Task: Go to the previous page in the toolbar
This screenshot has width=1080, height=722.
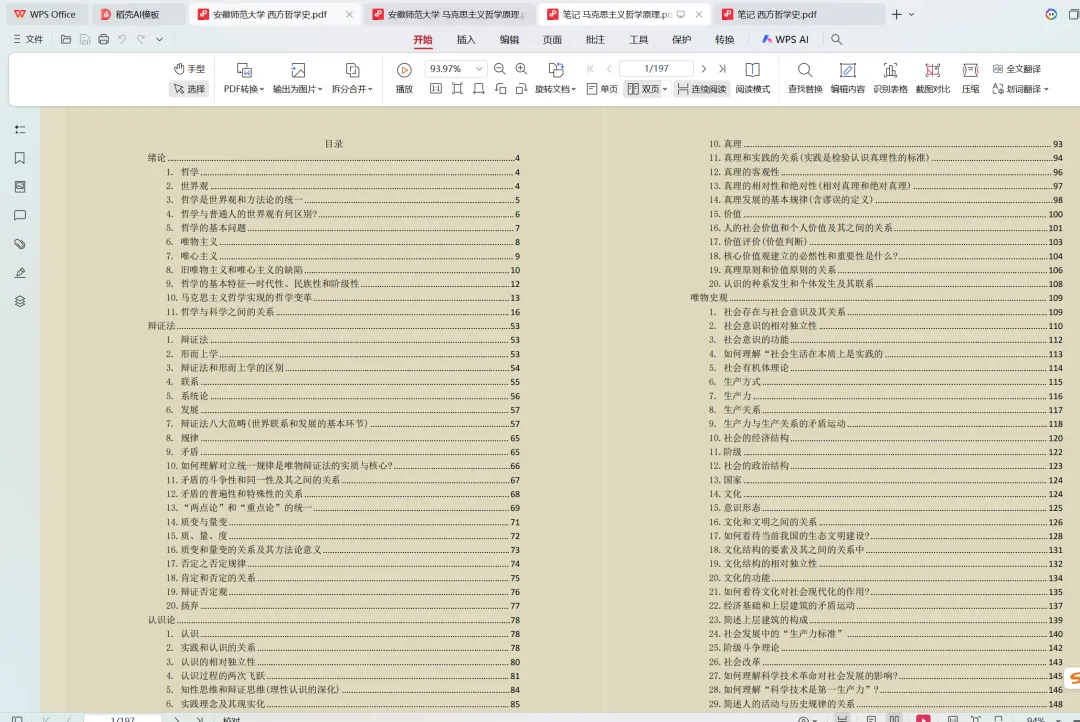Action: [610, 69]
